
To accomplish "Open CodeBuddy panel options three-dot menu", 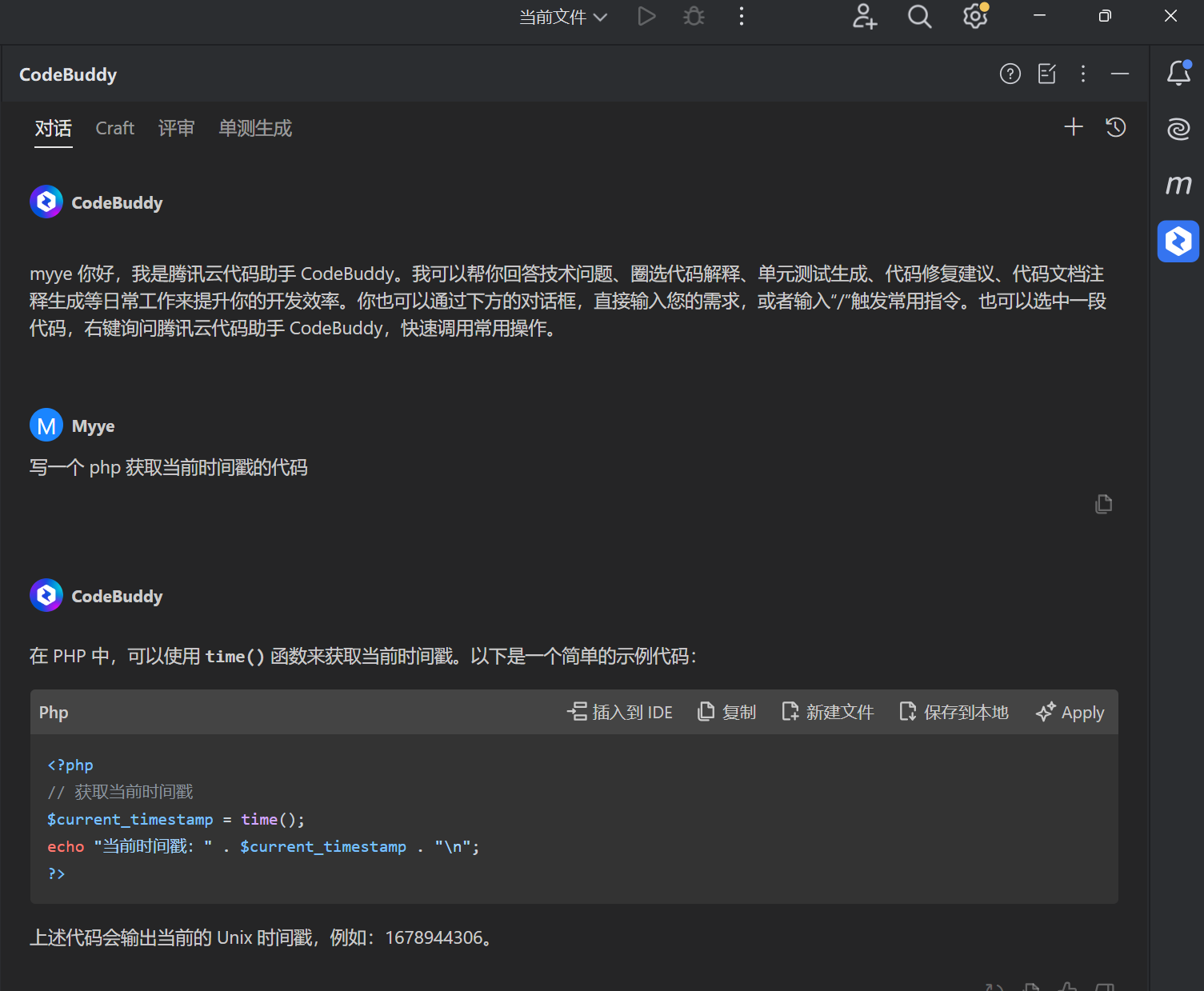I will pyautogui.click(x=1082, y=74).
